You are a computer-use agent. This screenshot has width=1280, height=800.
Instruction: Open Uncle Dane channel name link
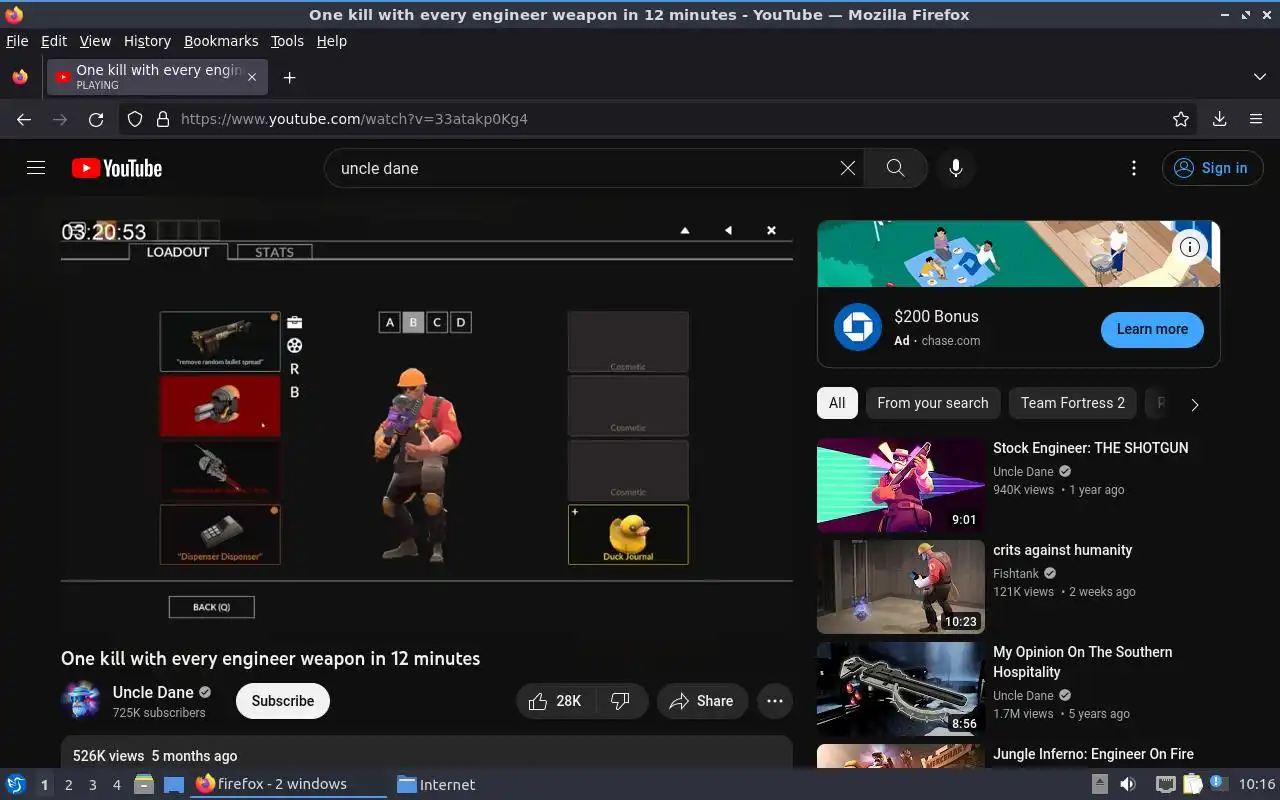point(153,692)
